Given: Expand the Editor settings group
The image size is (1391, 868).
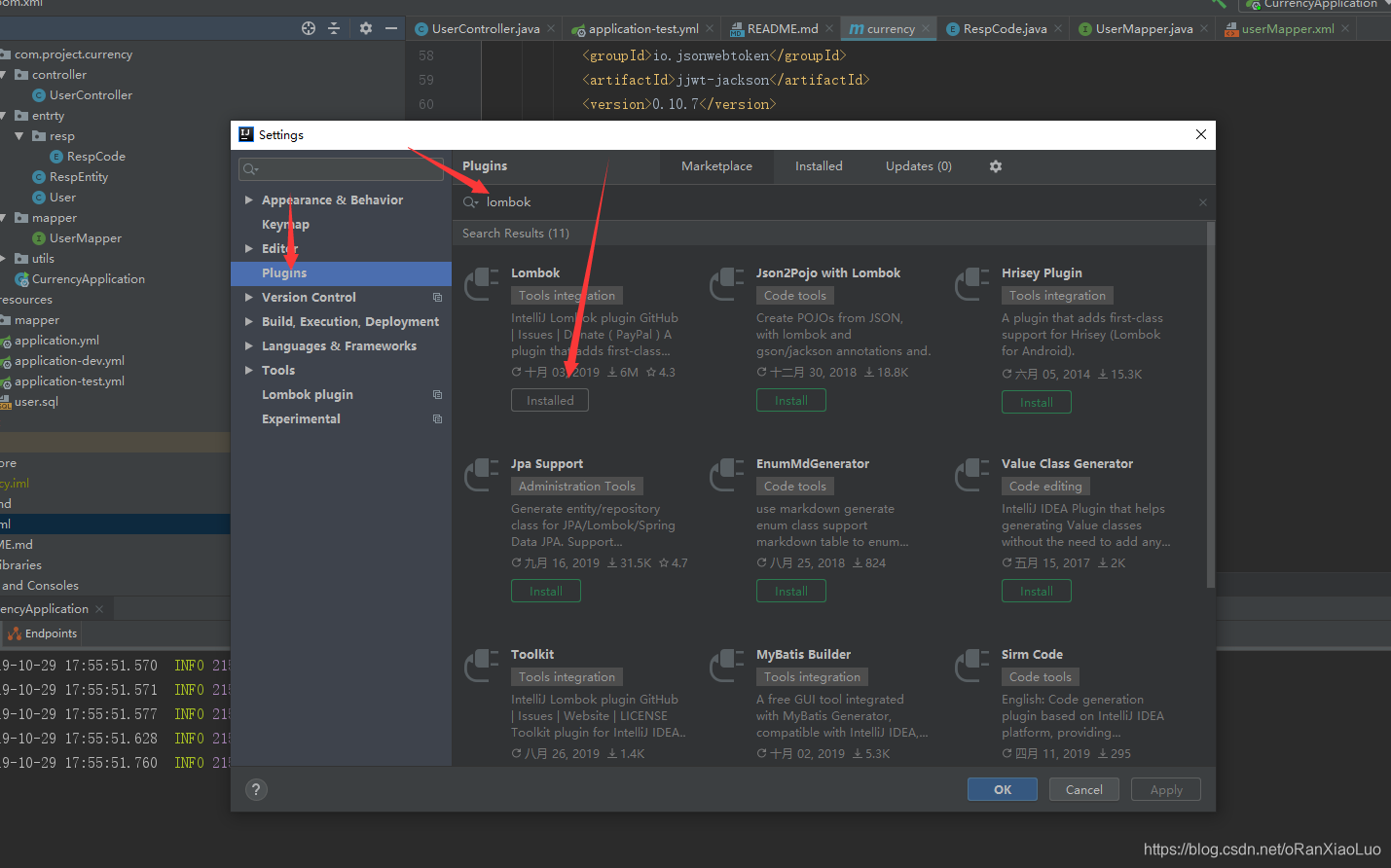Looking at the screenshot, I should point(249,249).
